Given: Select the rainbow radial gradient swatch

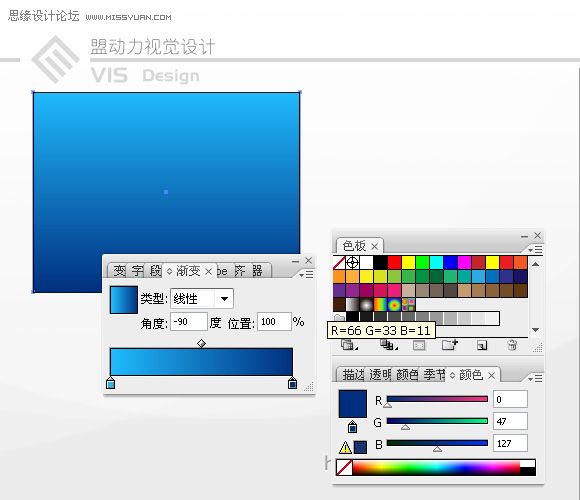Looking at the screenshot, I should point(394,305).
